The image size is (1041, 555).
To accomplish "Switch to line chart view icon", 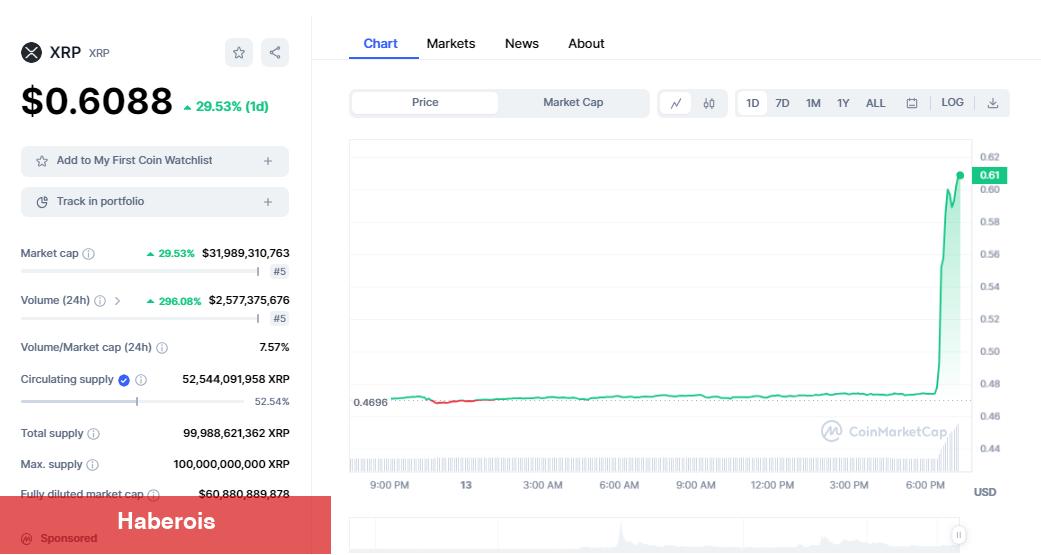I will (x=676, y=104).
